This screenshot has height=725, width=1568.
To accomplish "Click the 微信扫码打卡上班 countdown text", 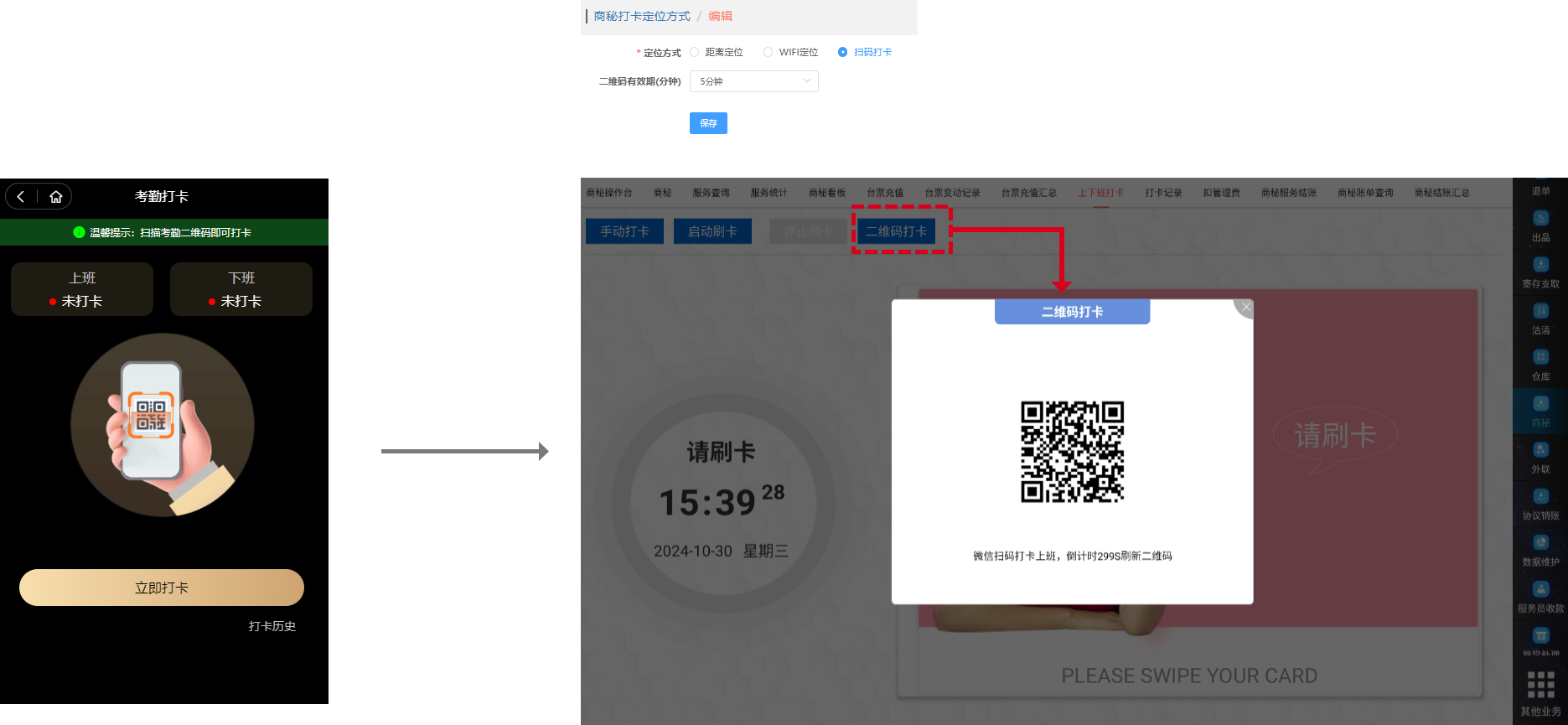I will pyautogui.click(x=1072, y=556).
